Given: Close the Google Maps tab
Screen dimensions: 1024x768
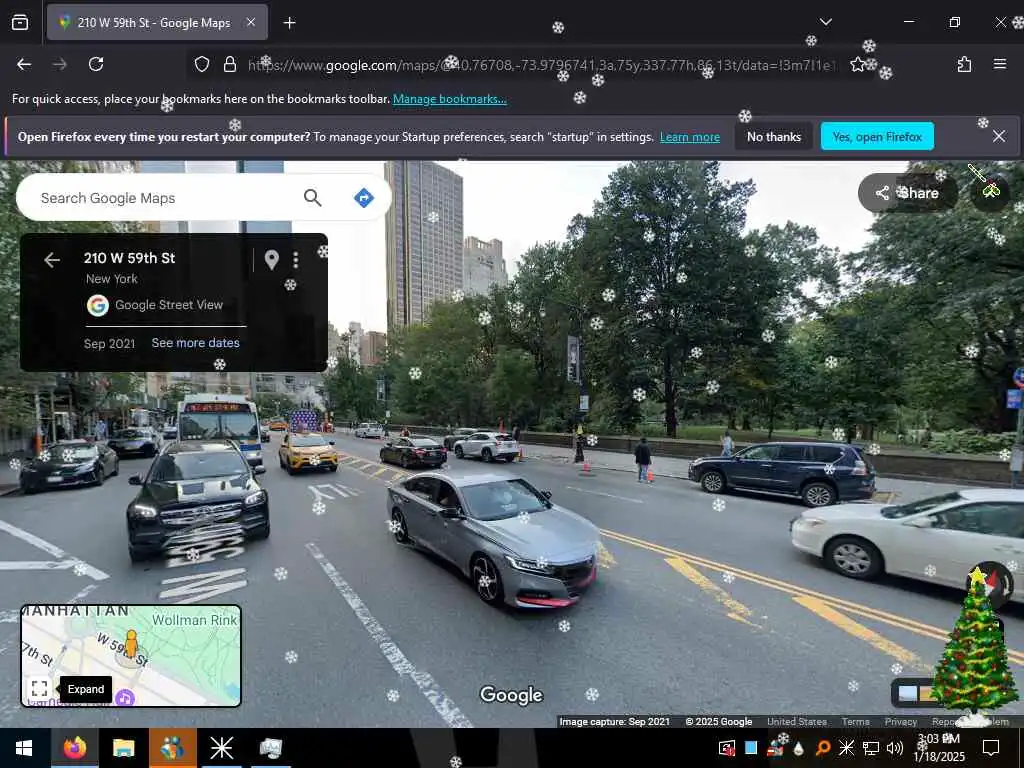Looking at the screenshot, I should pyautogui.click(x=251, y=22).
